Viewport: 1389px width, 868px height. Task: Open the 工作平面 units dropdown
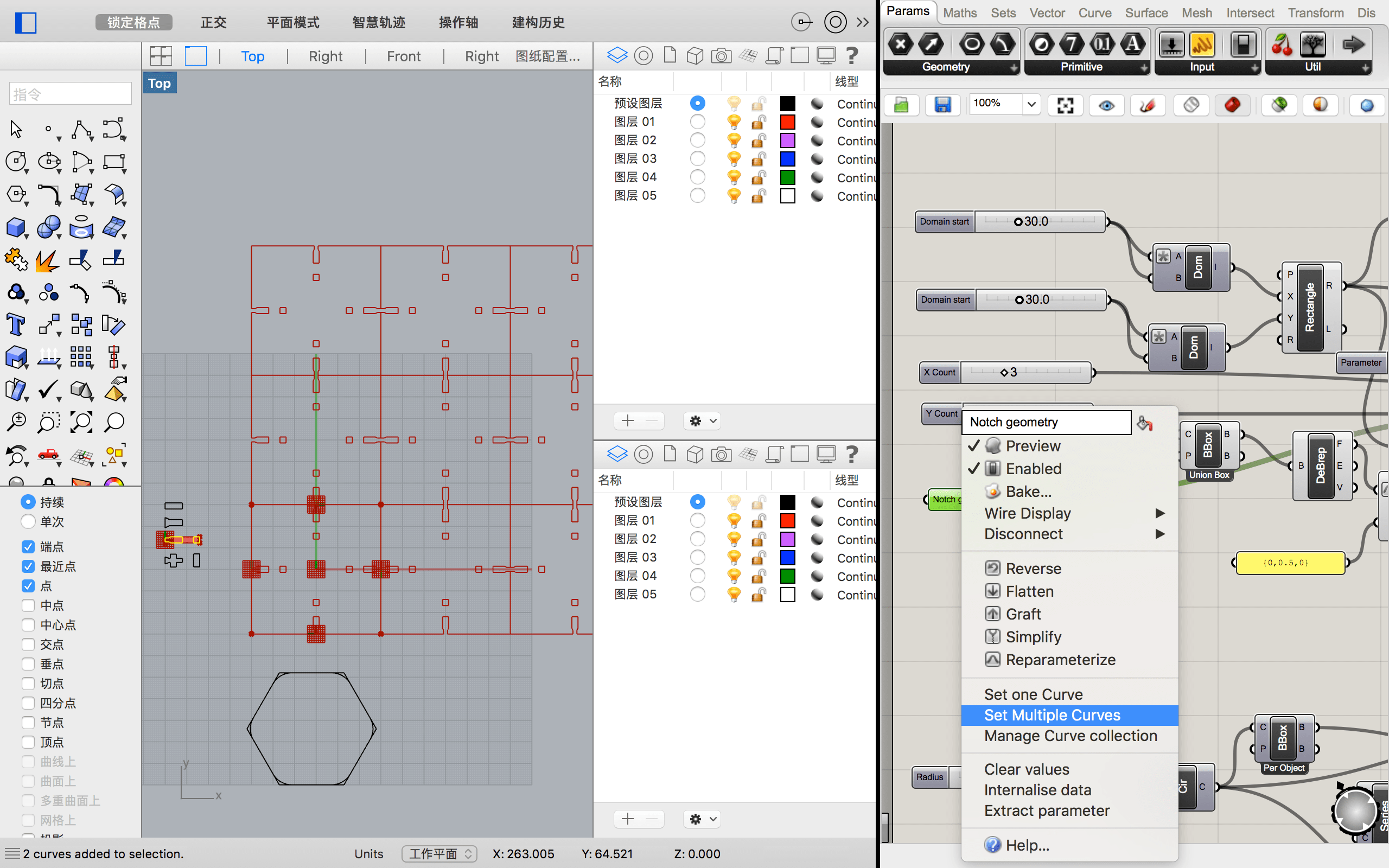(439, 854)
